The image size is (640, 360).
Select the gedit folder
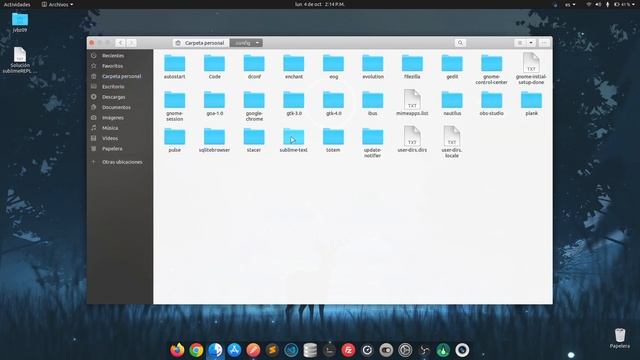coord(452,67)
